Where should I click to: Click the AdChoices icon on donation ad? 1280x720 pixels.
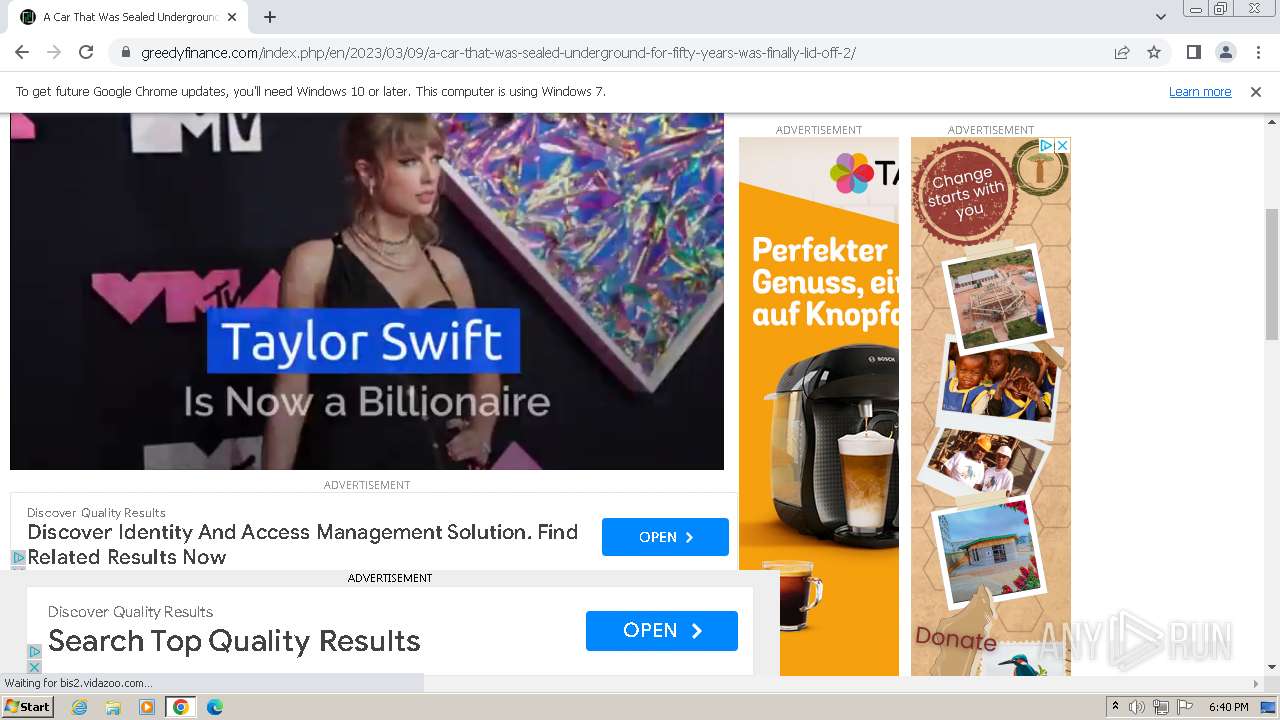click(x=1046, y=145)
